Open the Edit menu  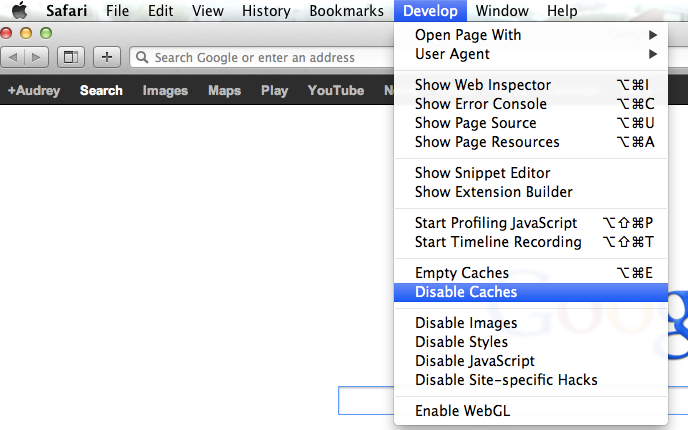(160, 11)
